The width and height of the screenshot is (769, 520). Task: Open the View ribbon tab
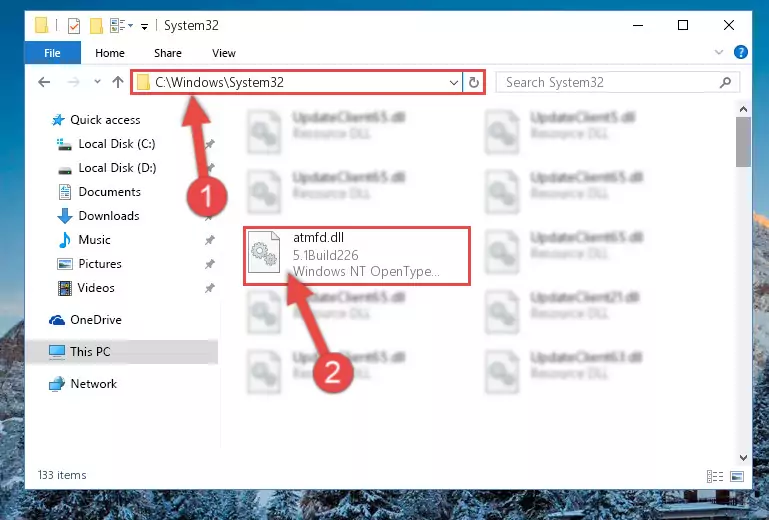click(x=224, y=52)
